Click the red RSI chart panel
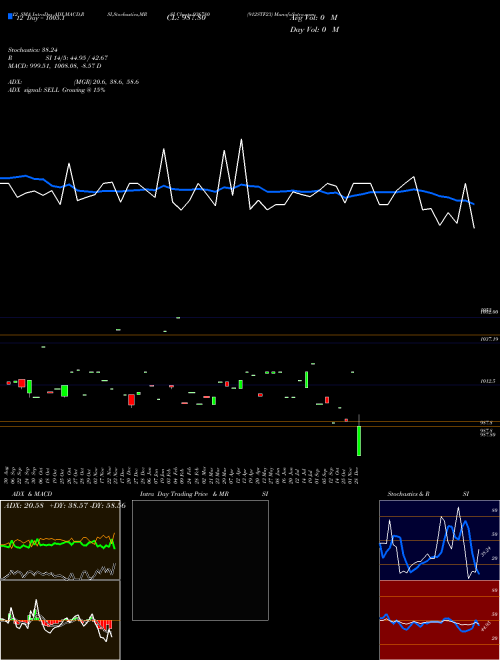The width and height of the screenshot is (500, 660). [x=439, y=620]
